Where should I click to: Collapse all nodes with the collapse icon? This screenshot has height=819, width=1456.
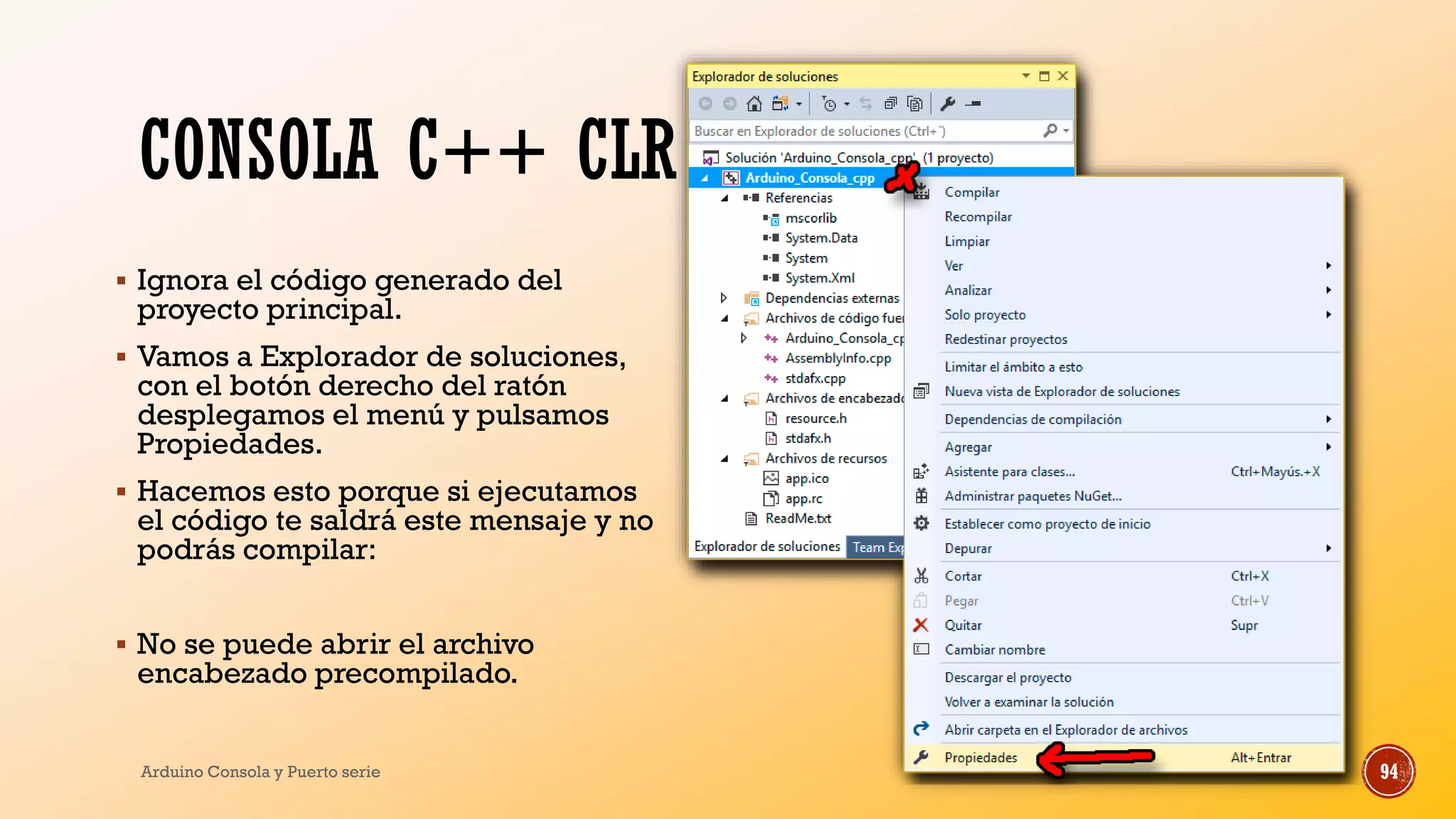pyautogui.click(x=890, y=104)
